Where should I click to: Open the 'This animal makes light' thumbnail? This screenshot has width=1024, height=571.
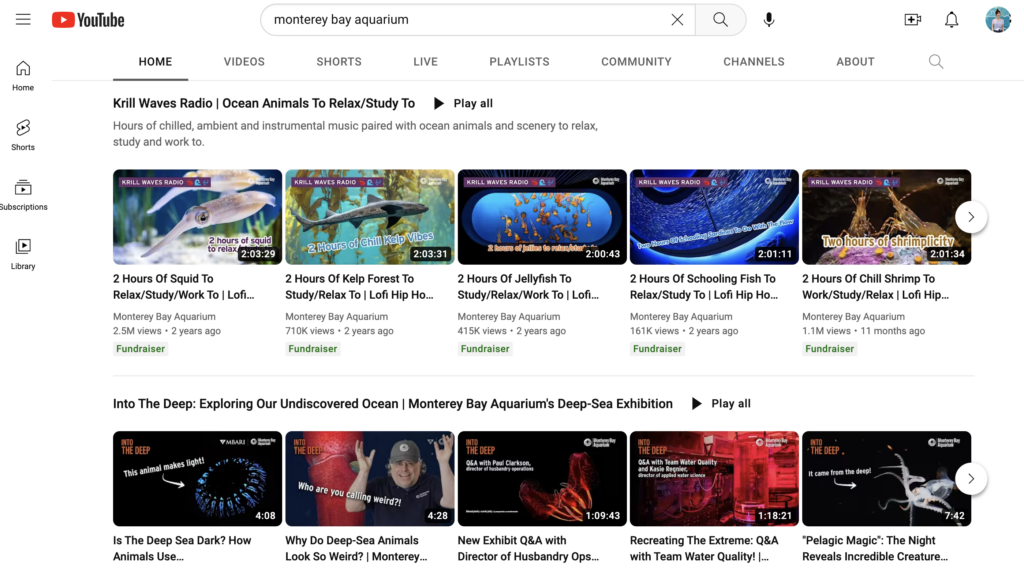tap(197, 479)
